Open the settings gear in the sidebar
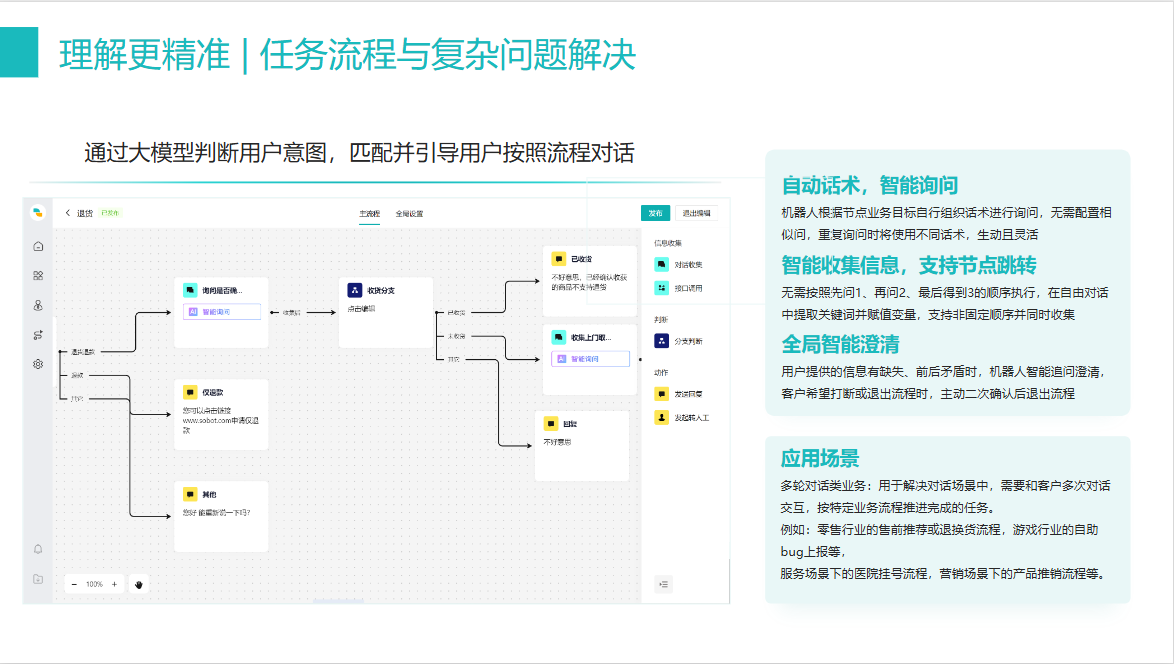 tap(38, 364)
